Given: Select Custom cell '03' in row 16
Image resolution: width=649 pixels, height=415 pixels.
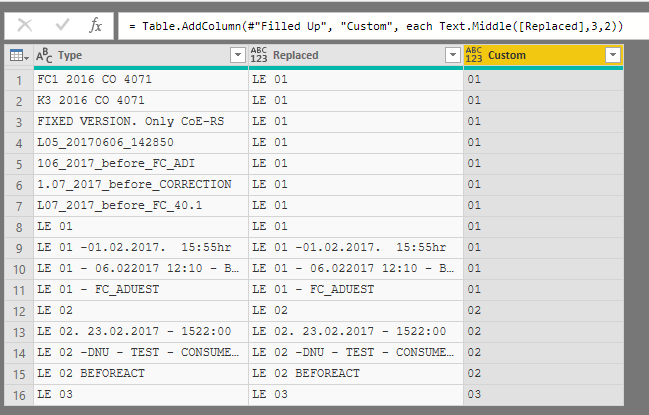Looking at the screenshot, I should (543, 395).
